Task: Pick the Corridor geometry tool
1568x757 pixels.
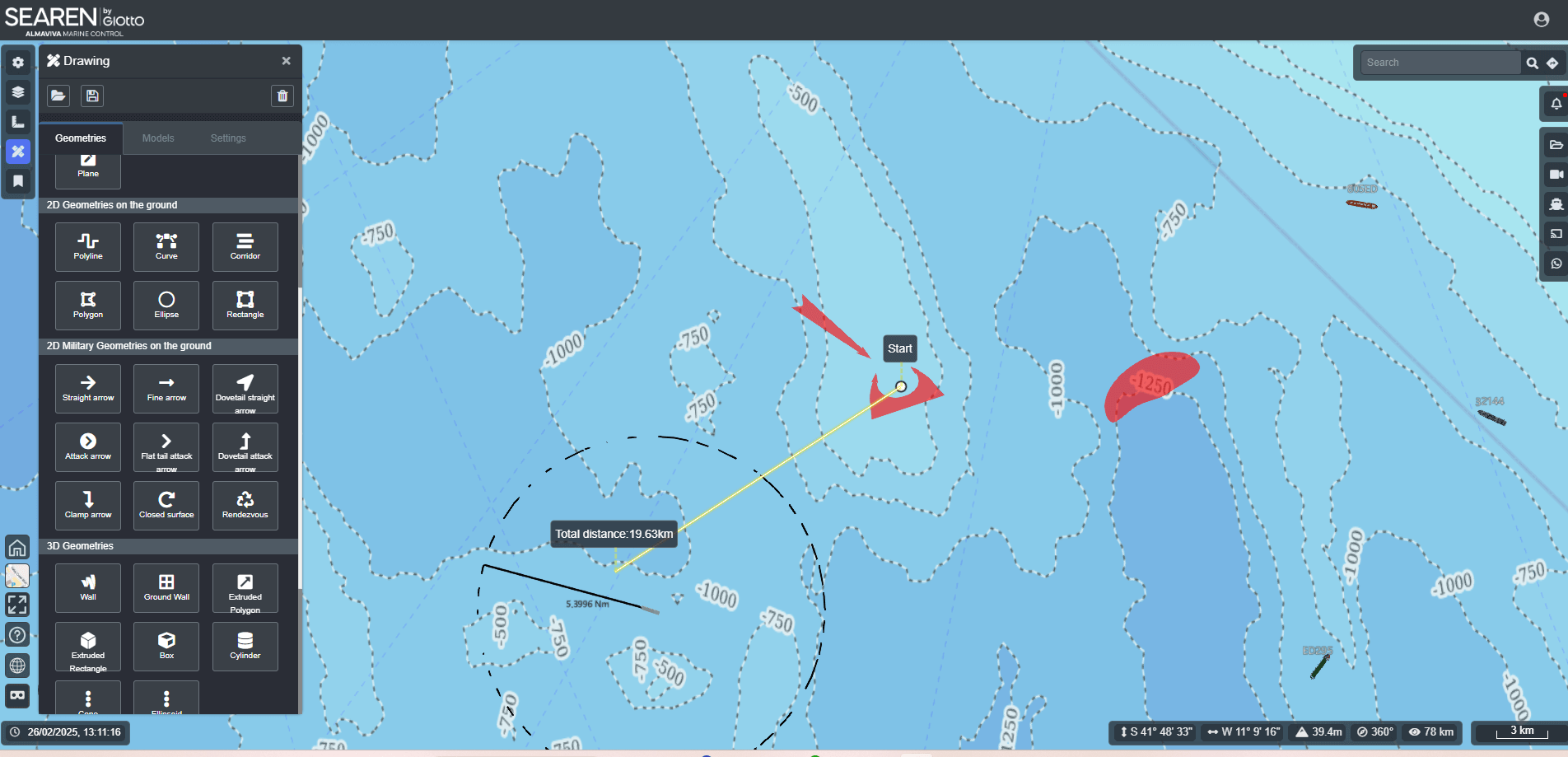Action: pos(245,246)
